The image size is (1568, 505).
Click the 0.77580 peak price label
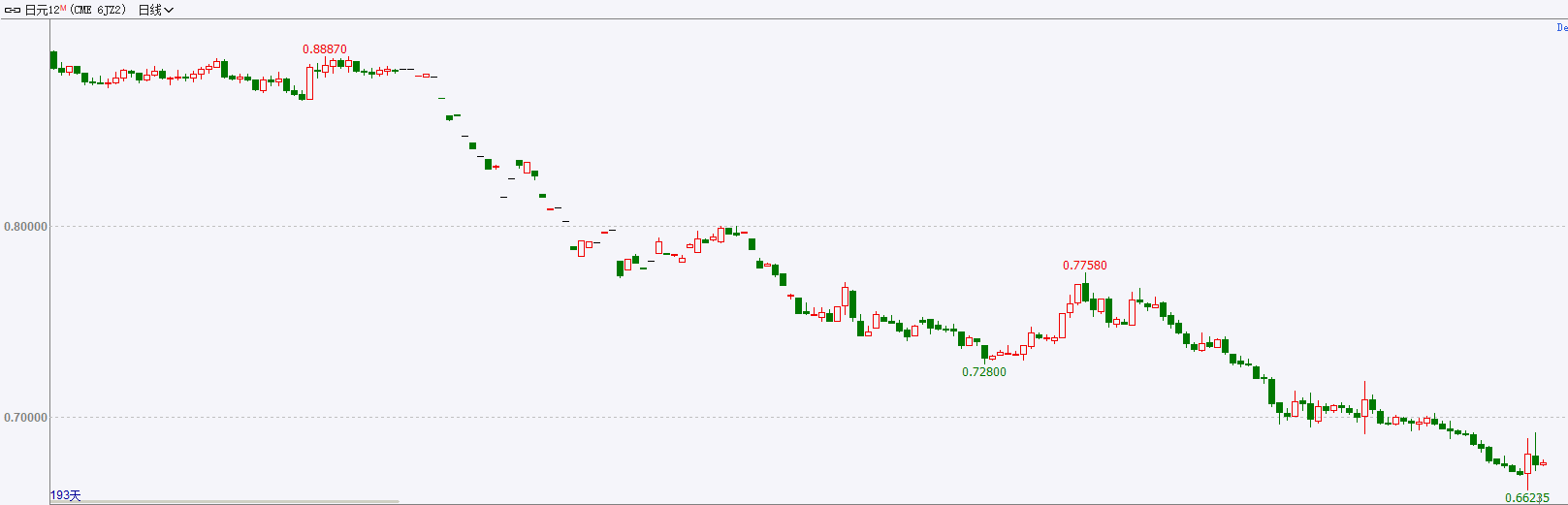click(1085, 266)
